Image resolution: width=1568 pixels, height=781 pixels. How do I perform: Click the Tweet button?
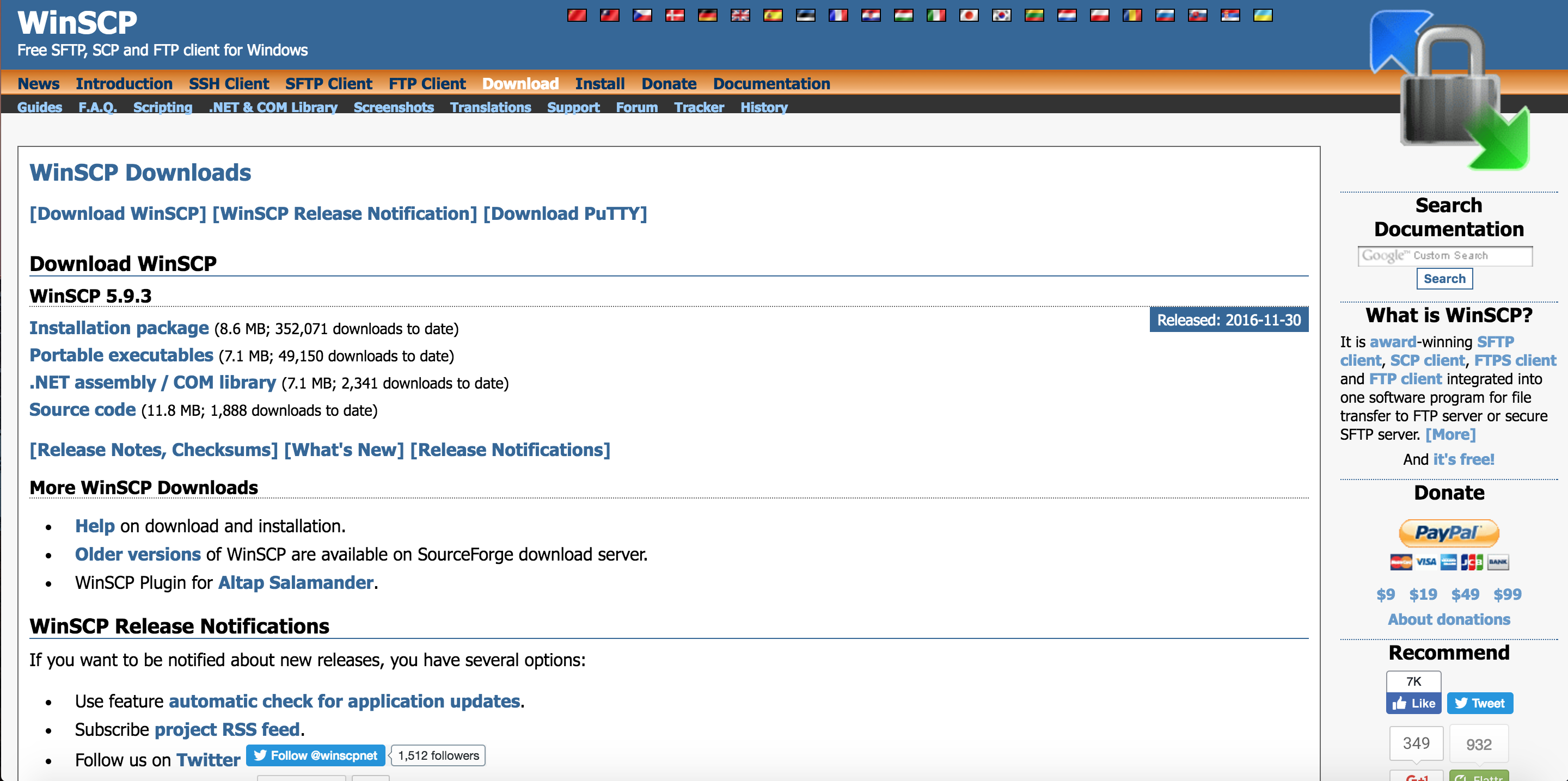[1480, 703]
